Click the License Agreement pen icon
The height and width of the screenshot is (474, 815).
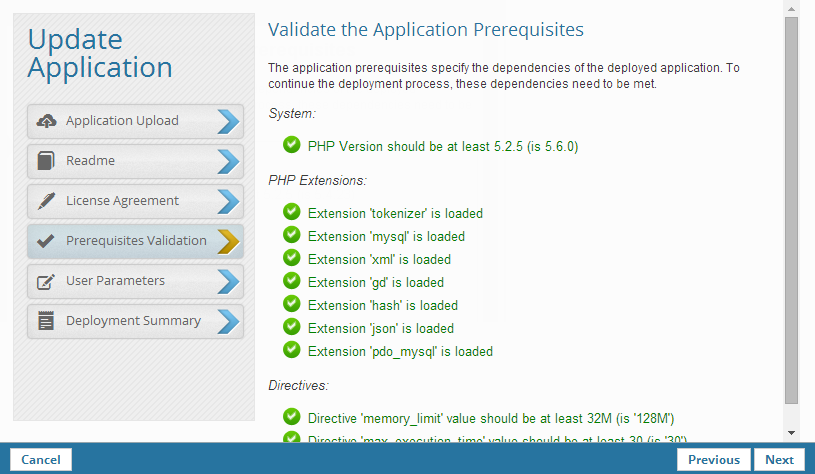[46, 201]
